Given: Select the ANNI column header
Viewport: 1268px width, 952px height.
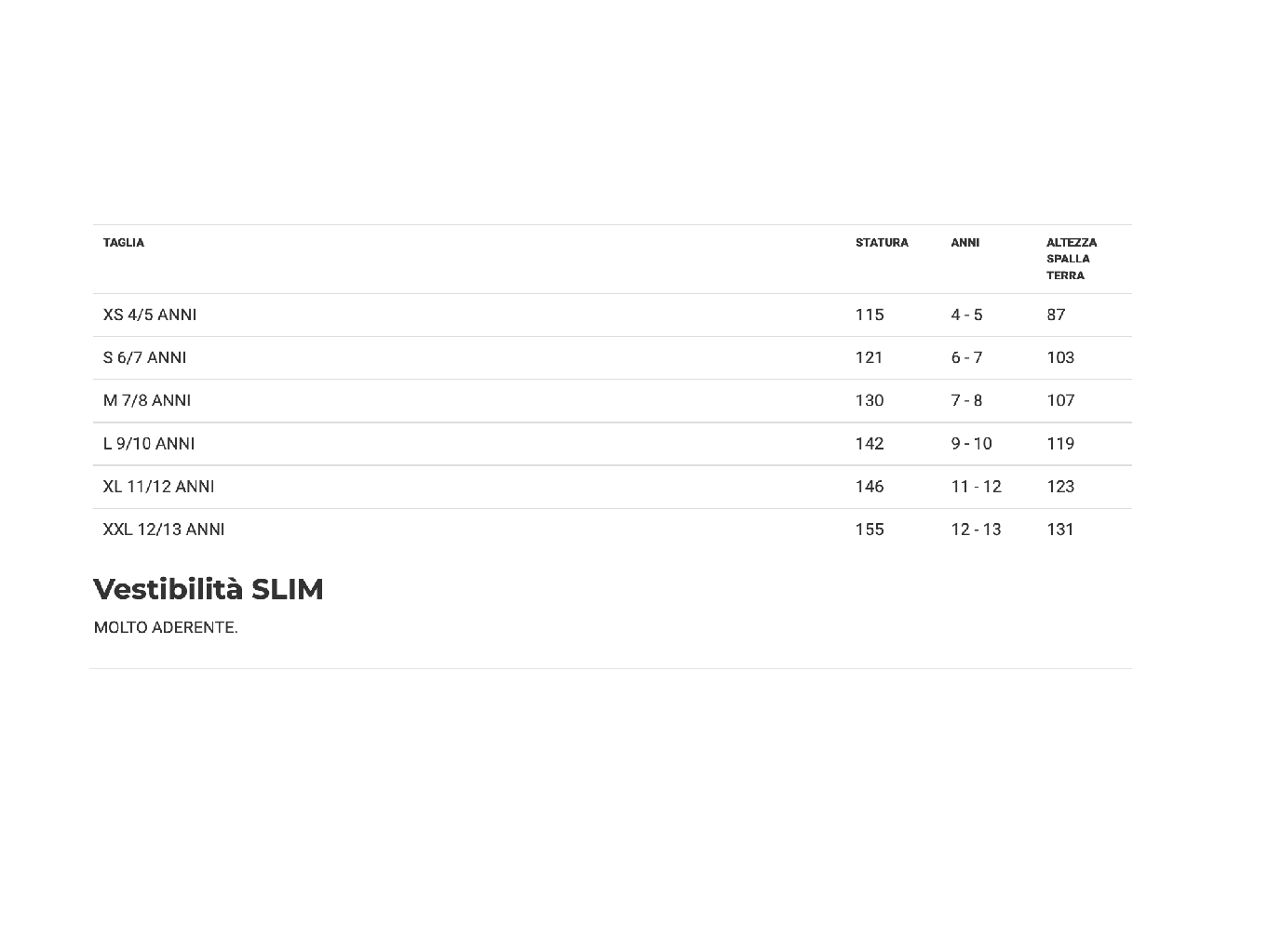Looking at the screenshot, I should pyautogui.click(x=964, y=243).
